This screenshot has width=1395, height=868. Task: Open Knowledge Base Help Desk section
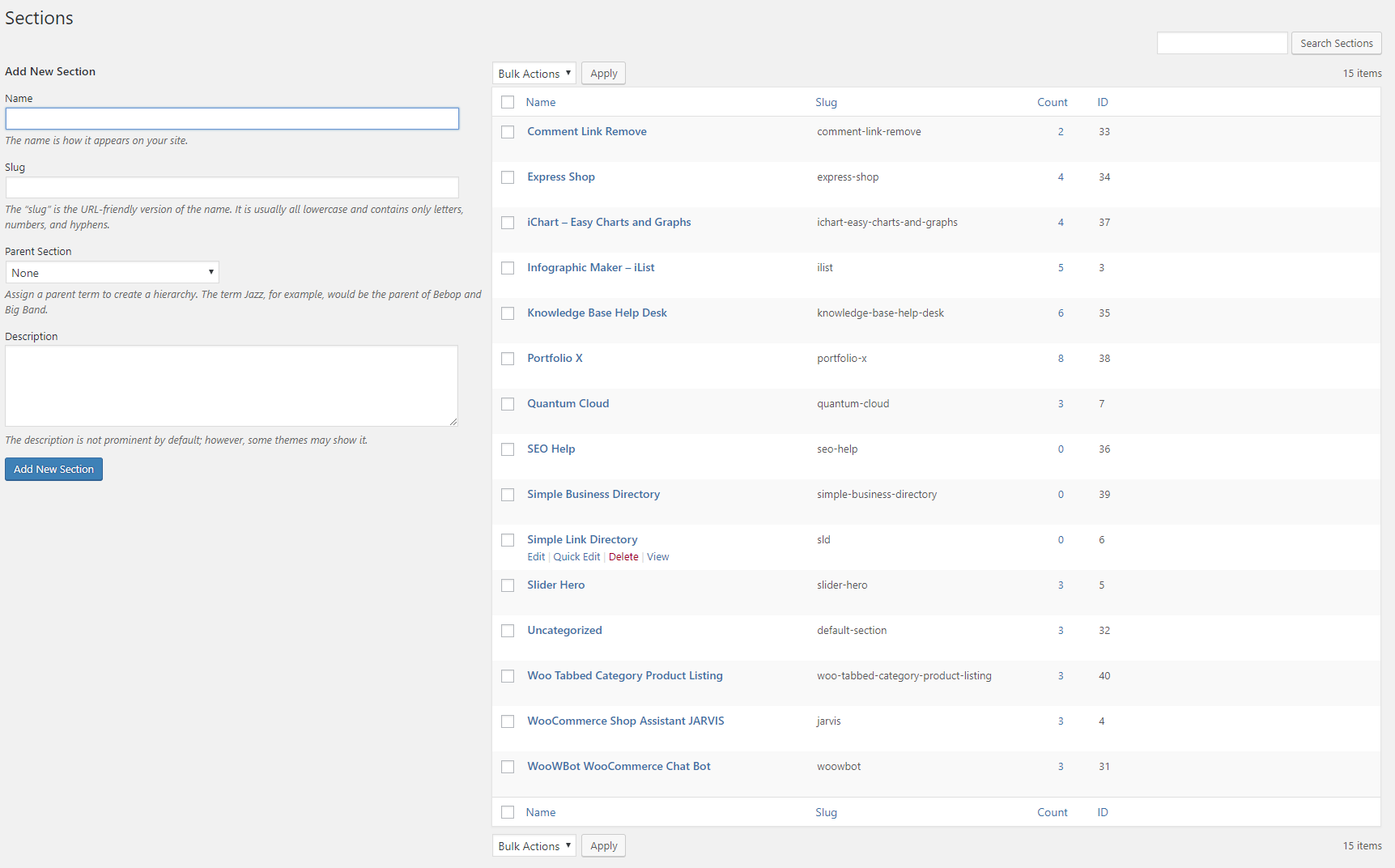click(598, 313)
